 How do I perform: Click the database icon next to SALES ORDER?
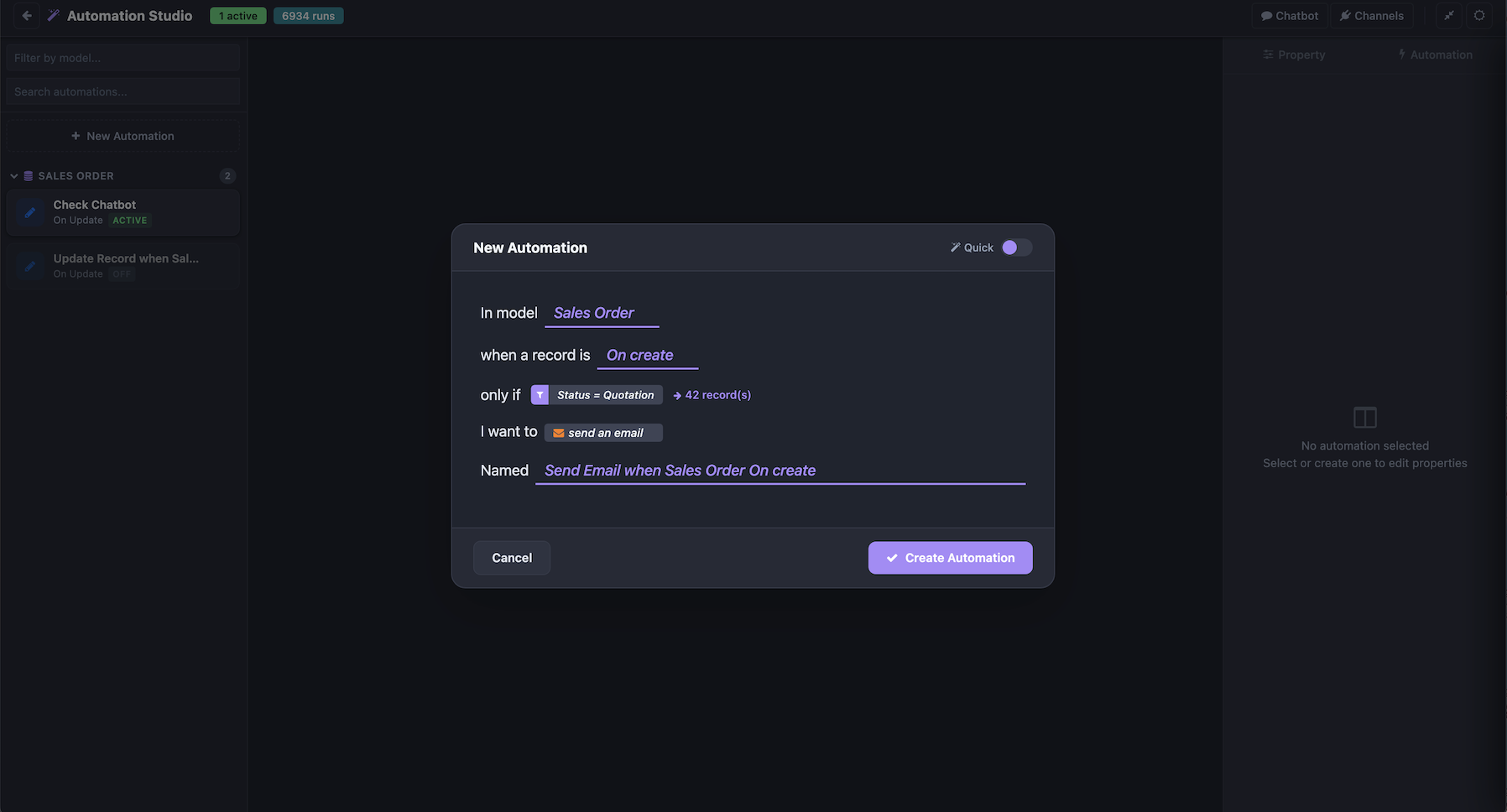[27, 175]
